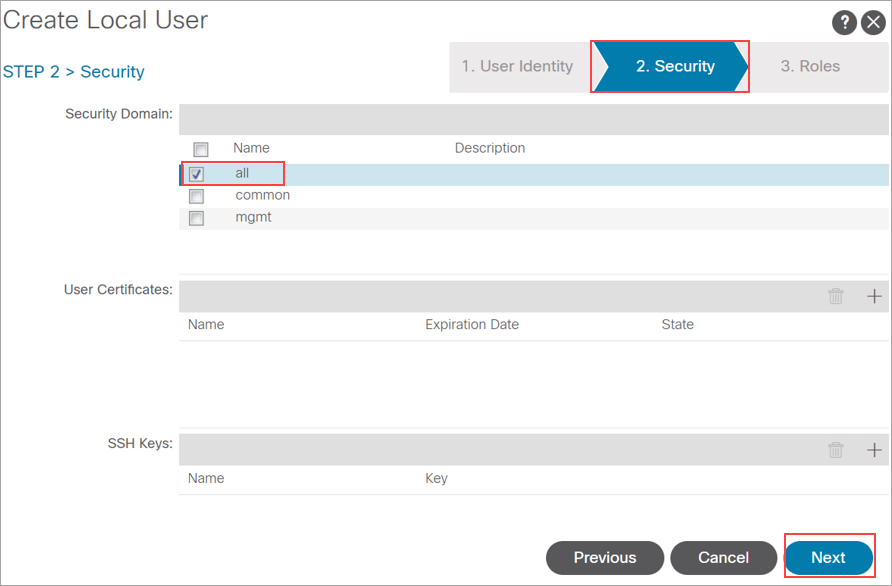Proceed with the Next button

pyautogui.click(x=829, y=558)
